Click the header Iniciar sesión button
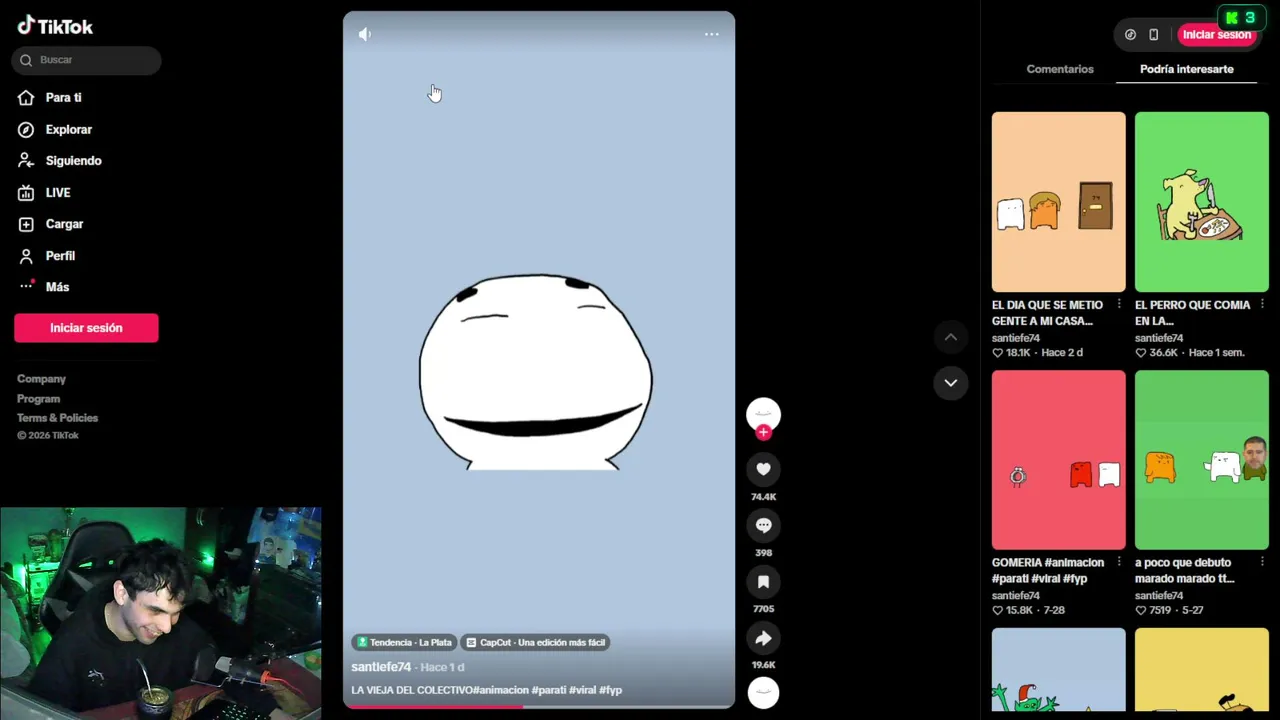Viewport: 1280px width, 720px height. (1216, 35)
